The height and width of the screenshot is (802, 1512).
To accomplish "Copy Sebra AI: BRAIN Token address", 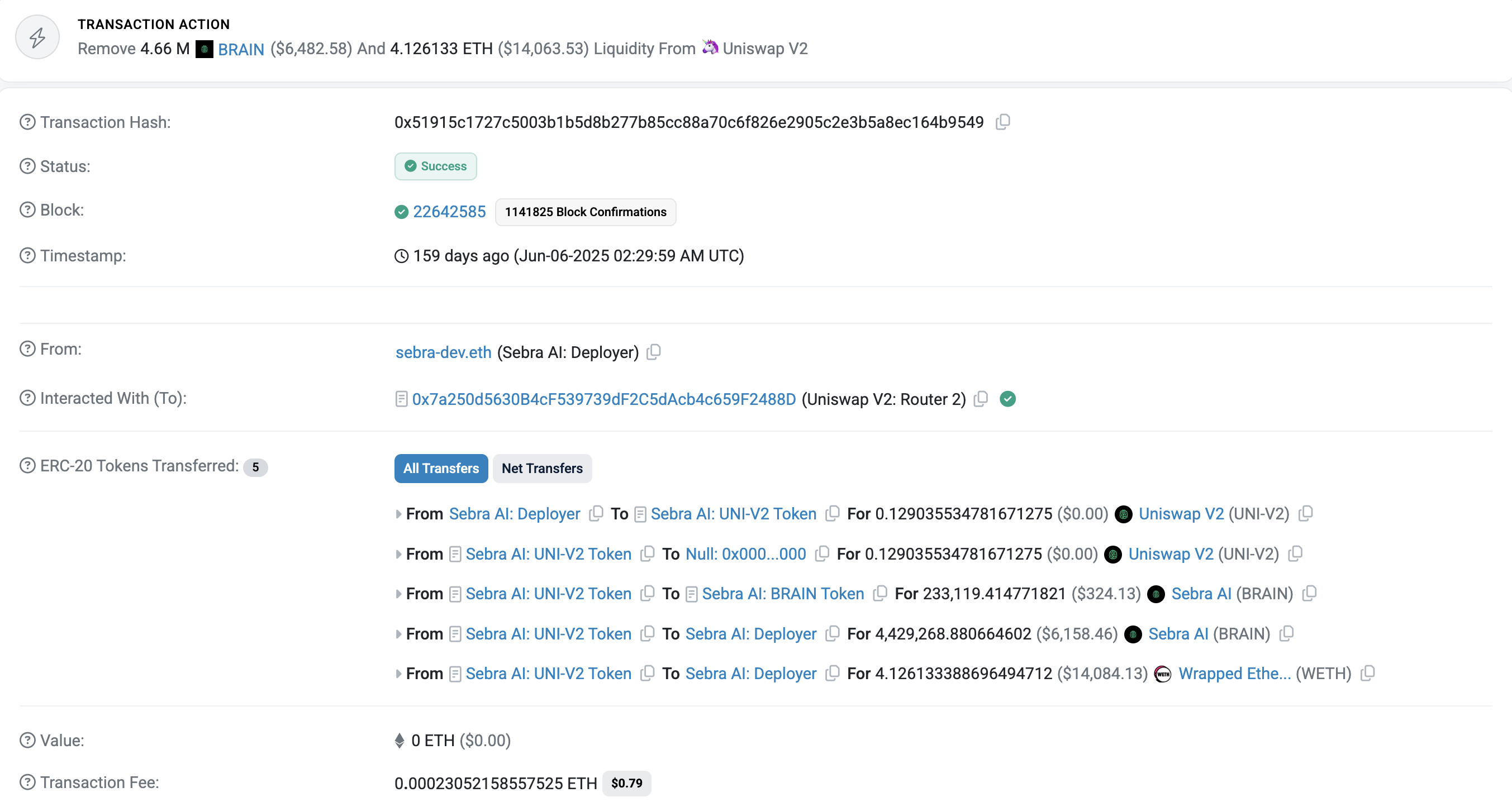I will point(879,593).
